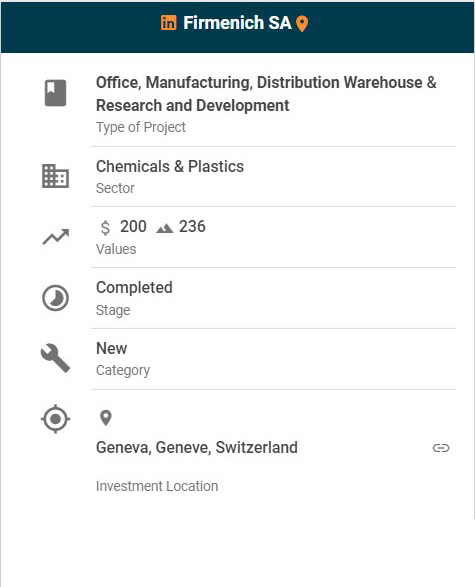Click the target crosshair icon for Investment Location
Viewport: 475px width, 587px height.
tap(55, 419)
